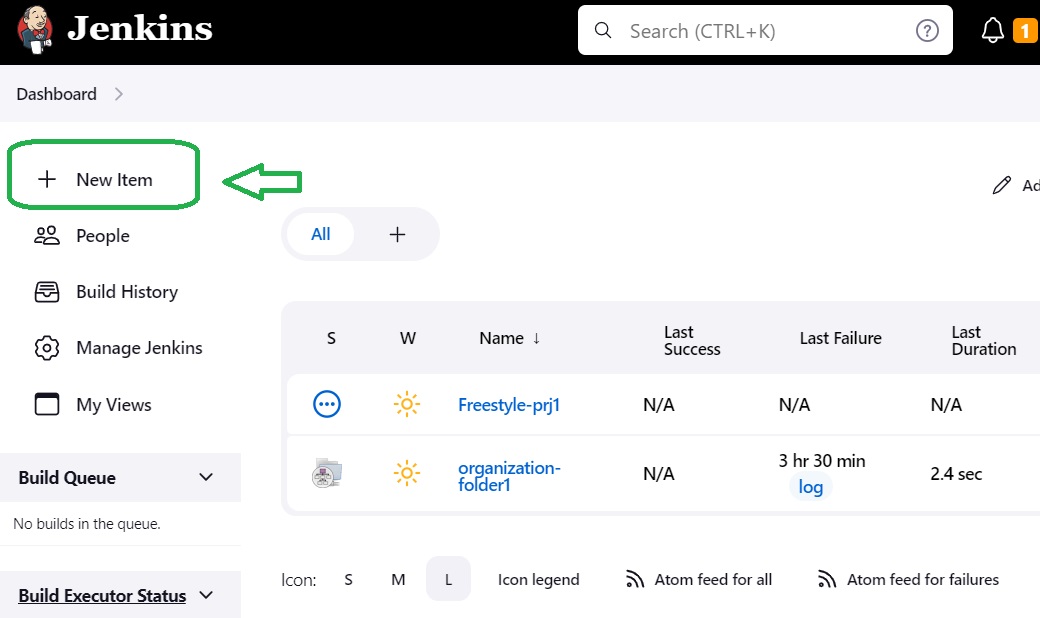This screenshot has height=618, width=1040.
Task: Select the All view tab
Action: coord(320,234)
